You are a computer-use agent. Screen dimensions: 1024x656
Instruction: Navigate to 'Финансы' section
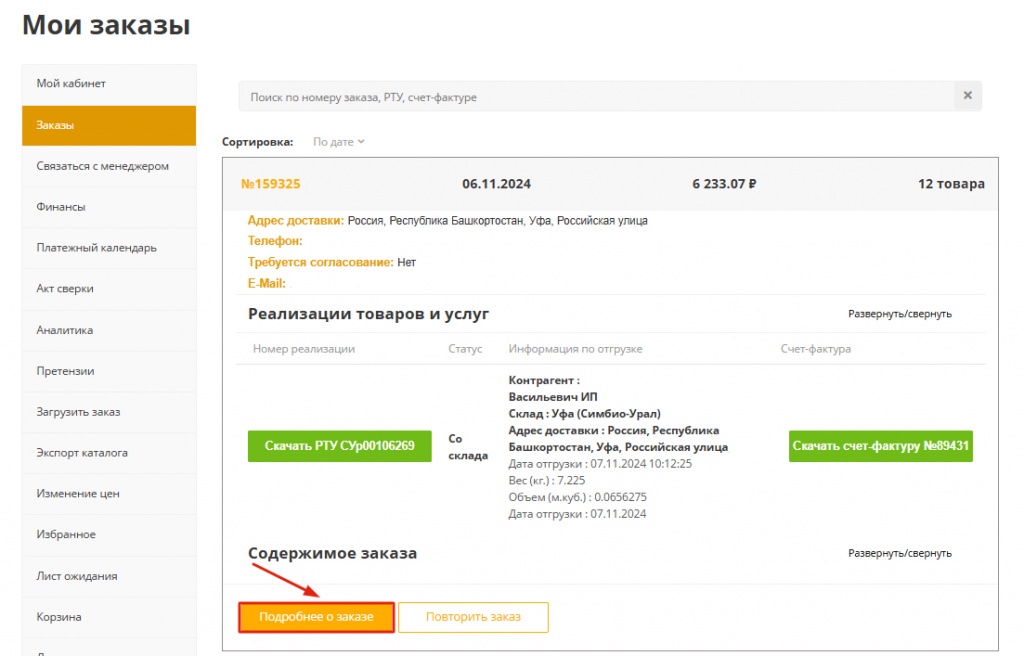pos(61,207)
